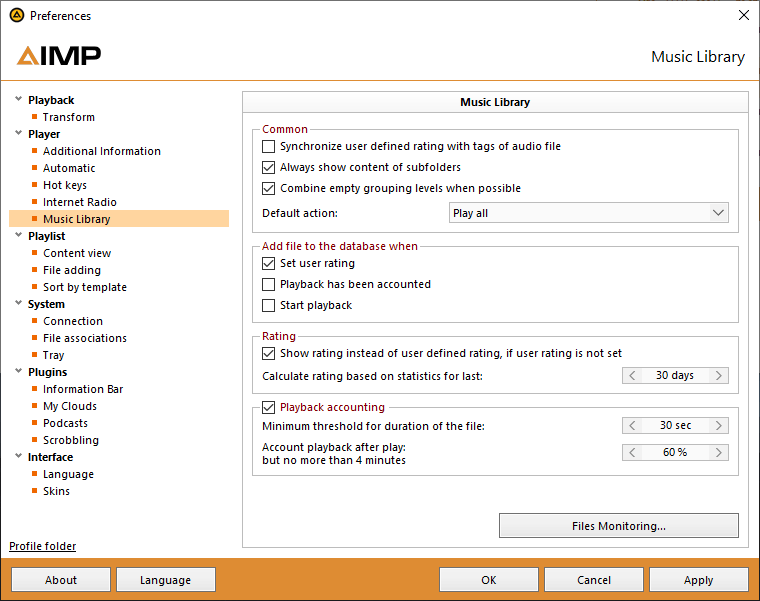Screen dimensions: 760x601
Task: Open the Default action dropdown
Action: (588, 213)
